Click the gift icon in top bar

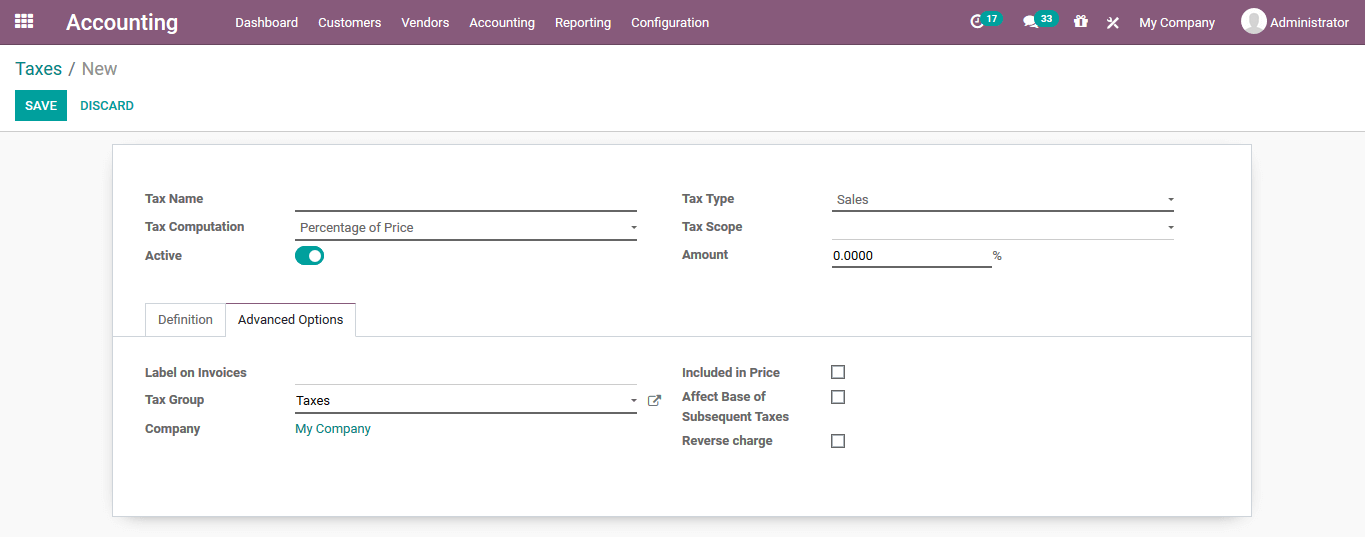click(x=1080, y=21)
